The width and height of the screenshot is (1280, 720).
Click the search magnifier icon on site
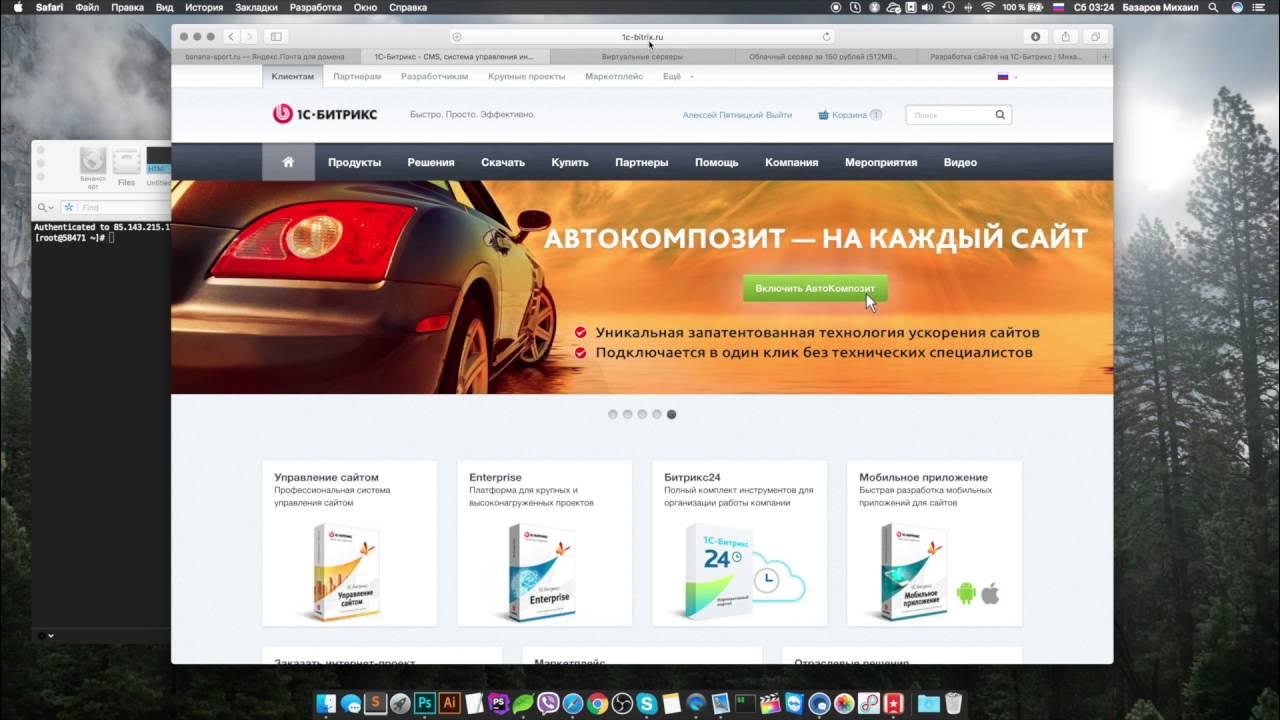pos(1000,115)
